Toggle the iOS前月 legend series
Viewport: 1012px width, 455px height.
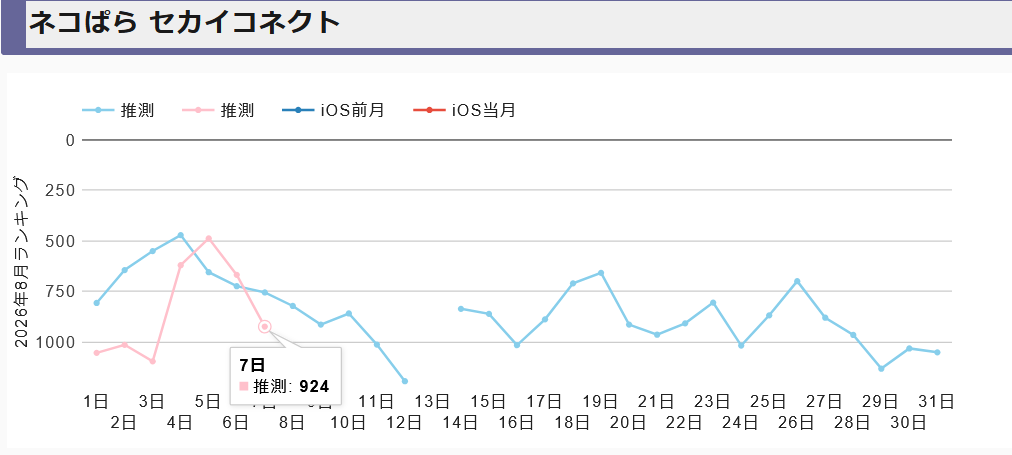tap(334, 110)
